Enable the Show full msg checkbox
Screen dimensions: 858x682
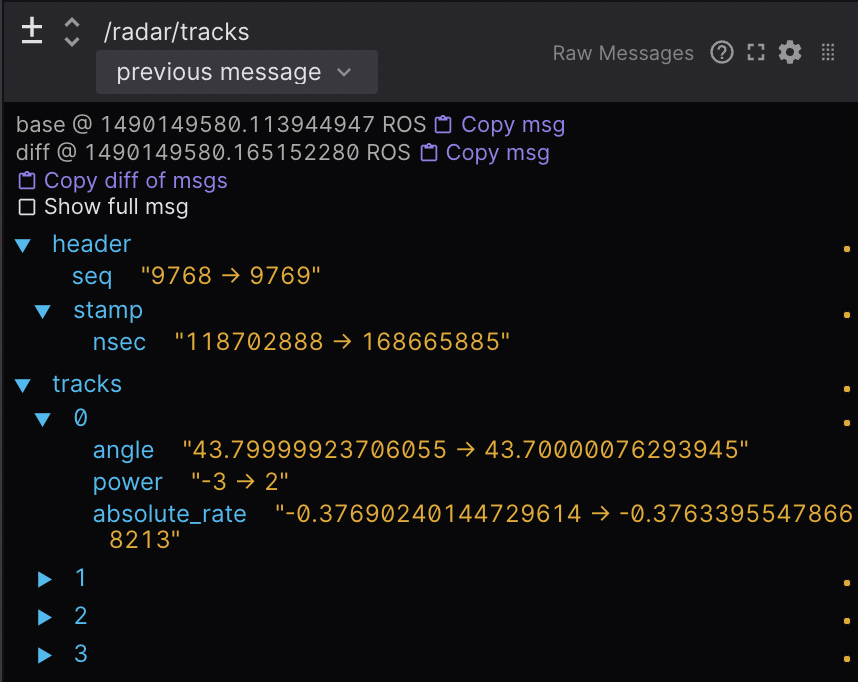[x=27, y=208]
